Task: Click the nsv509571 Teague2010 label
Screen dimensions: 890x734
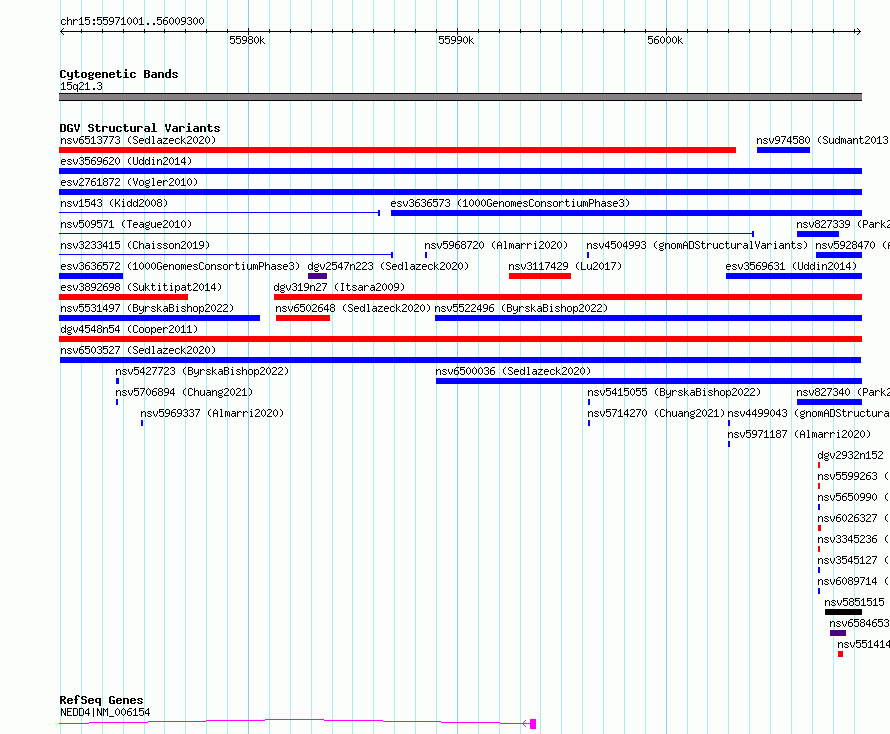Action: pos(126,224)
